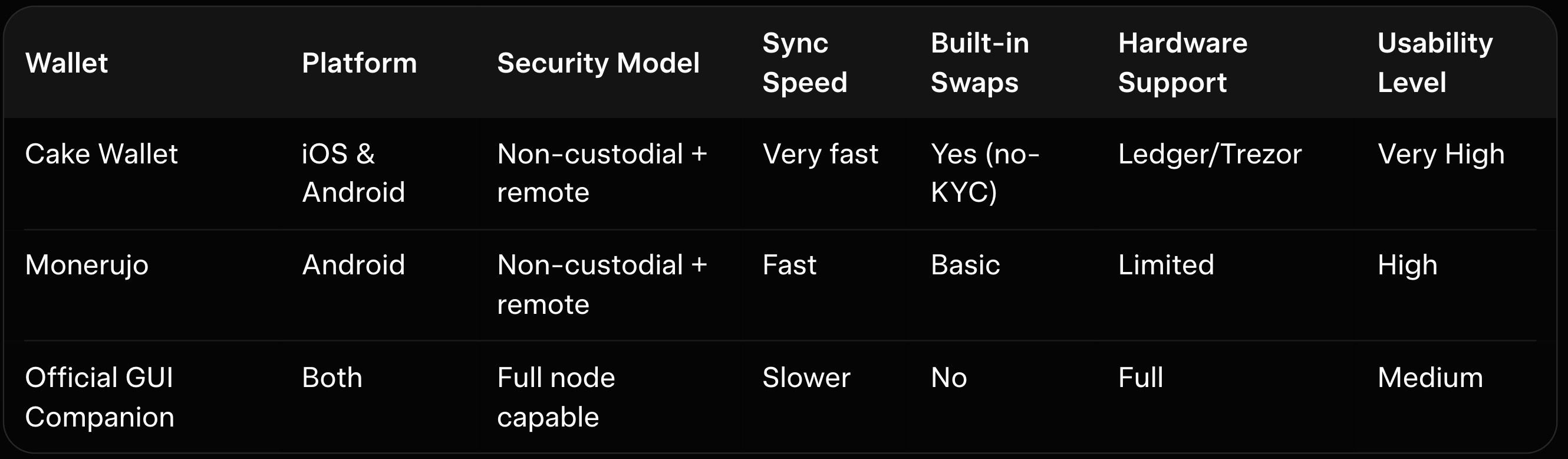Click the Official GUI Companion cell
The height and width of the screenshot is (459, 1568).
coord(100,397)
